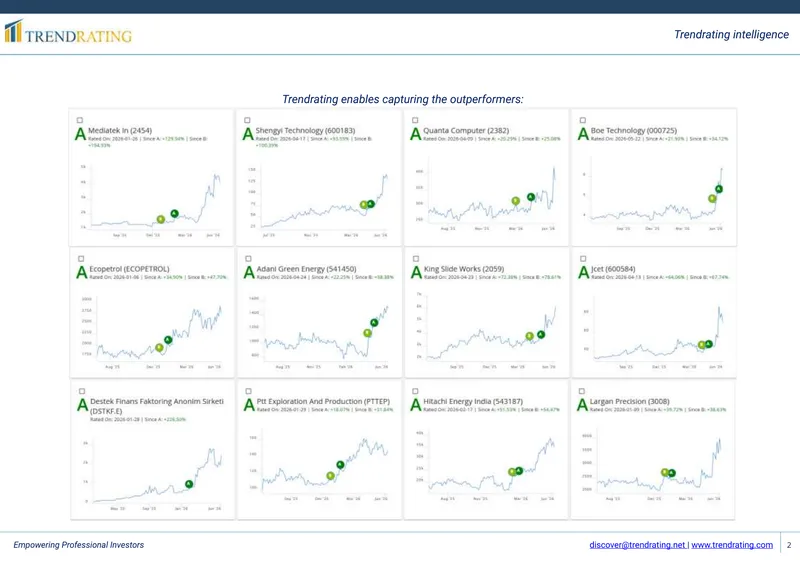Screen dimensions: 800x566
Task: Click the A rating icon for Destek Finans
Action: point(83,405)
